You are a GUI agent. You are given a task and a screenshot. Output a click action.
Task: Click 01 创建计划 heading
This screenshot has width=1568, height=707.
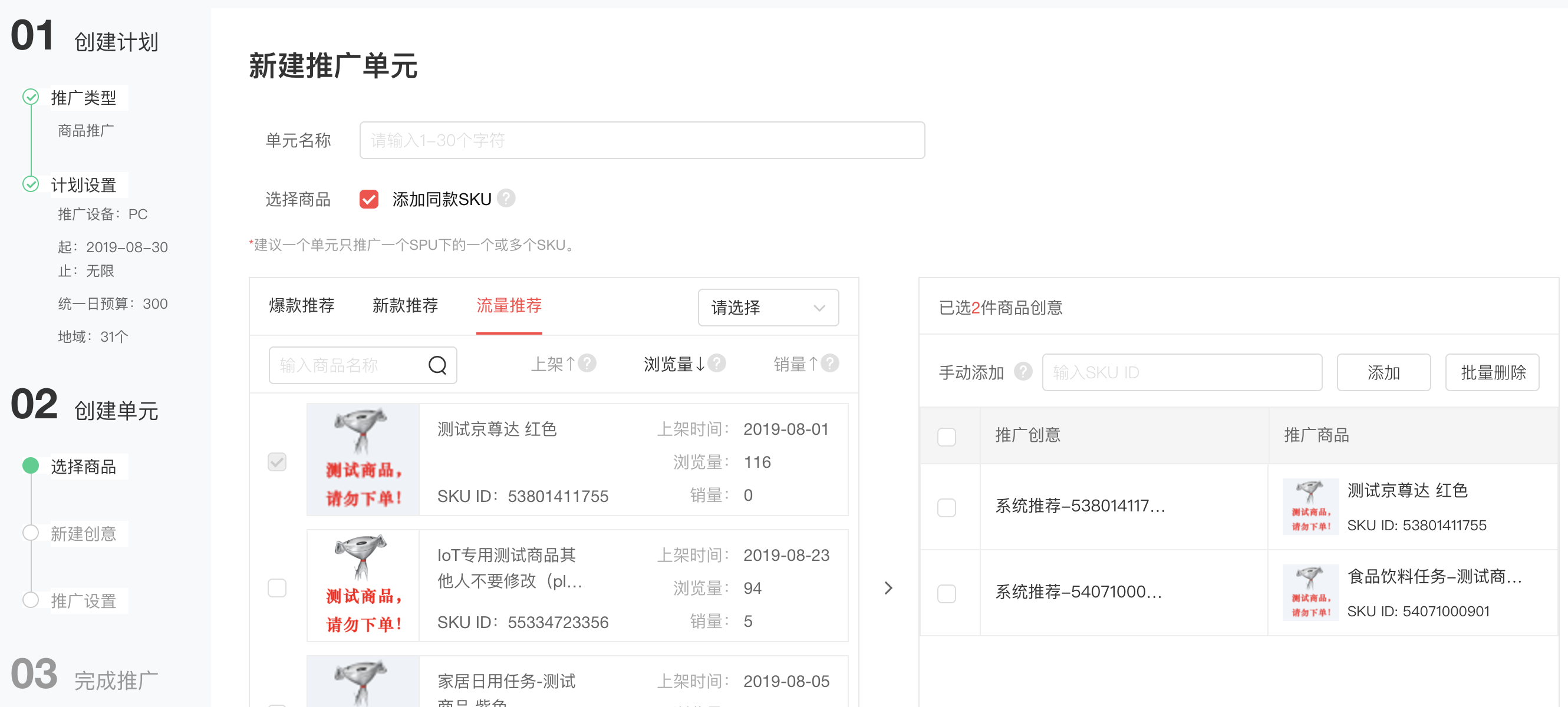pyautogui.click(x=85, y=37)
